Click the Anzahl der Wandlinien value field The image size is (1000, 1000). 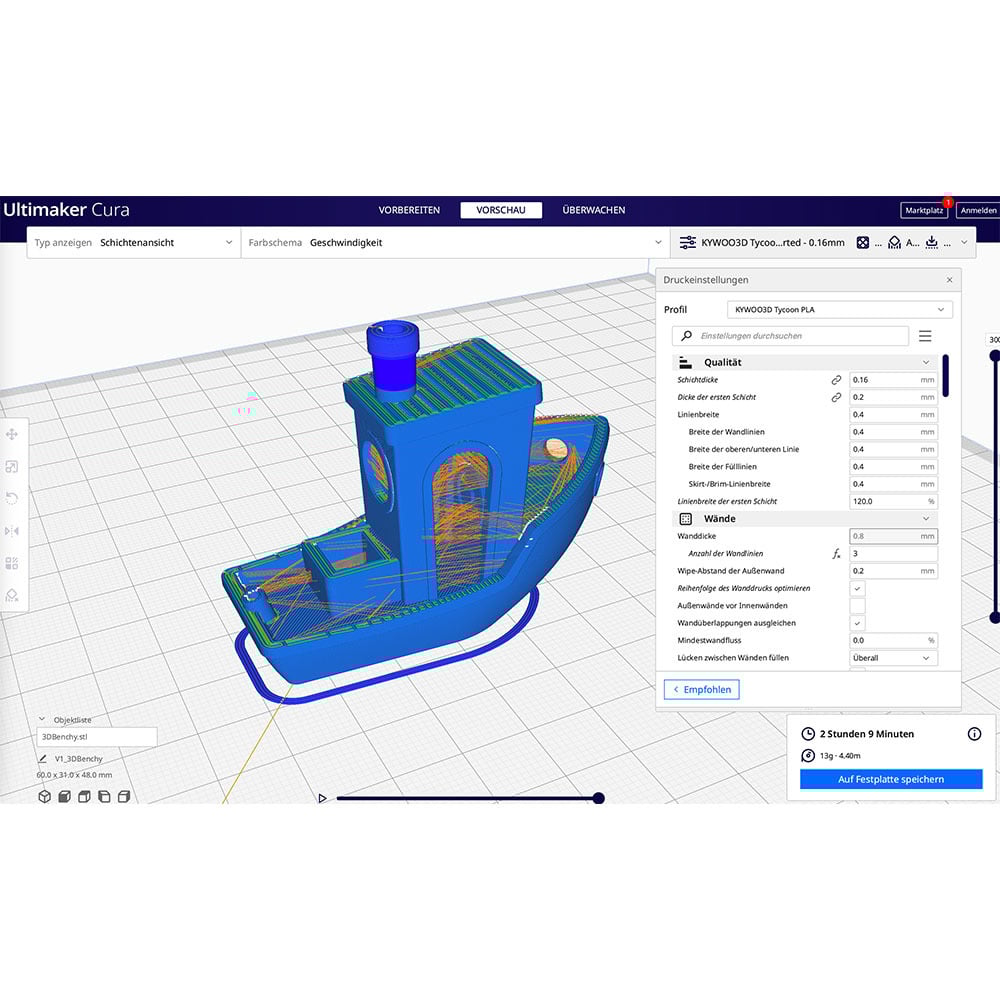(x=893, y=554)
